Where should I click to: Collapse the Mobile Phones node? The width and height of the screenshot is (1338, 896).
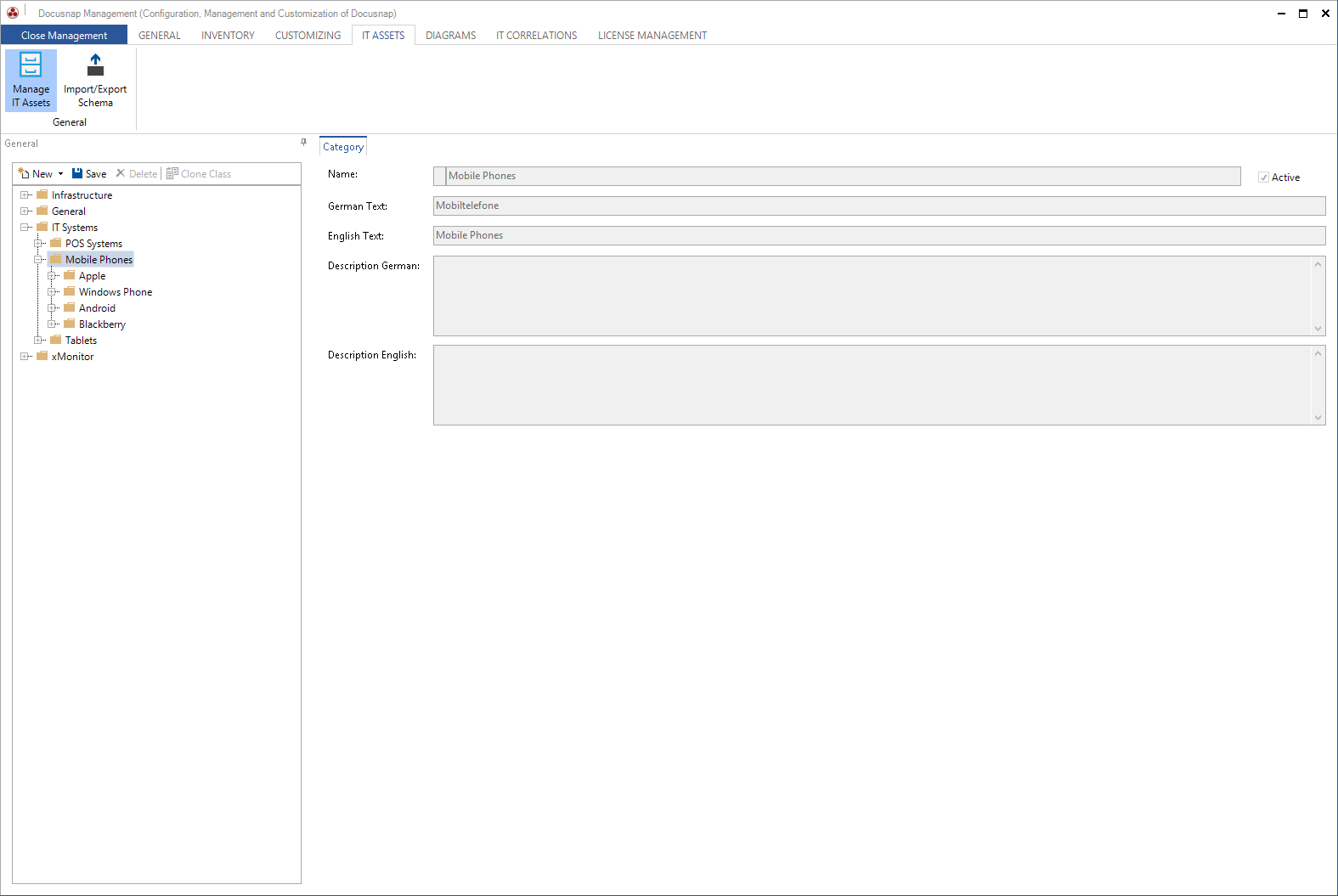(38, 259)
